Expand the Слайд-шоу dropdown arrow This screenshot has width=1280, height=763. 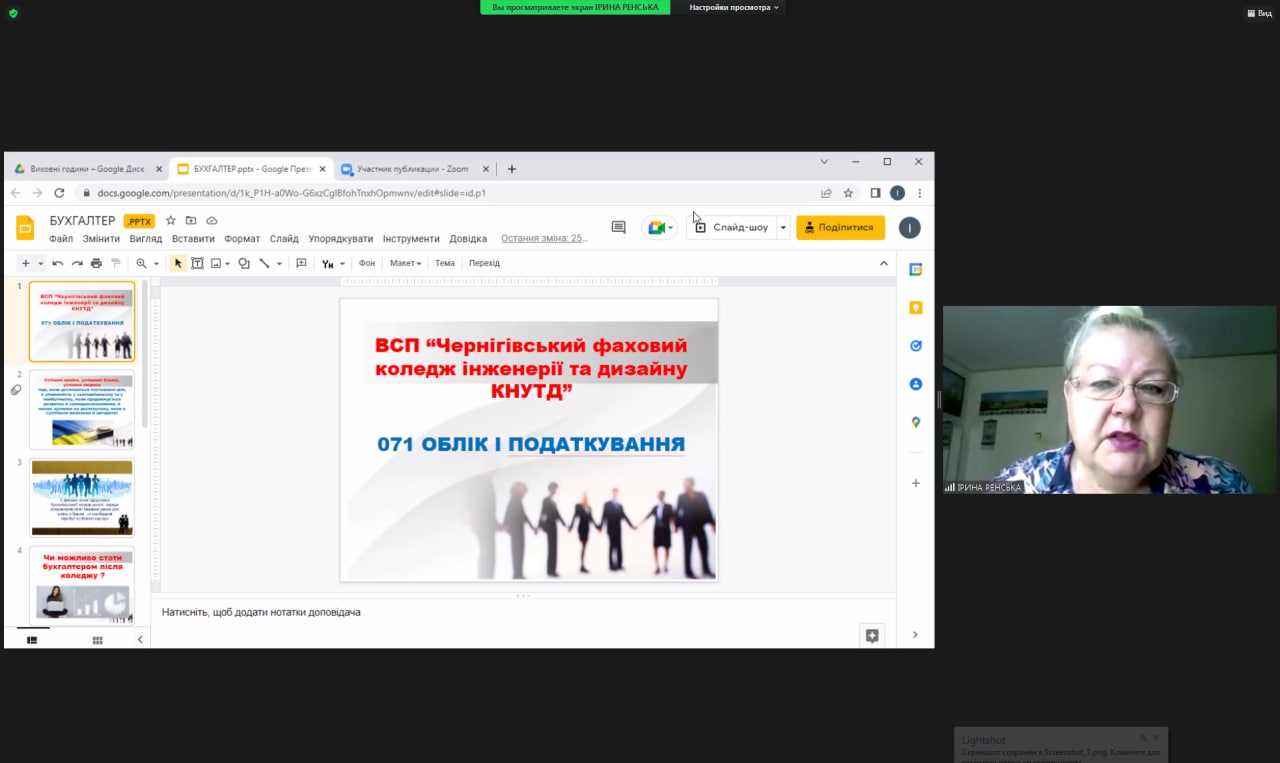783,228
